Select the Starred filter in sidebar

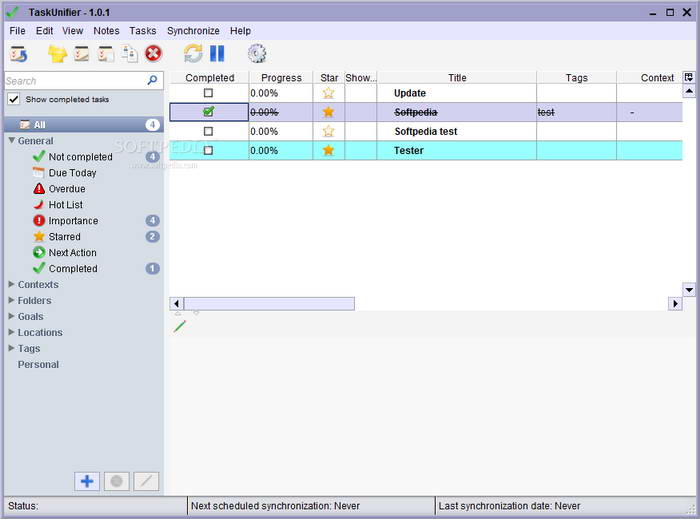click(x=64, y=237)
